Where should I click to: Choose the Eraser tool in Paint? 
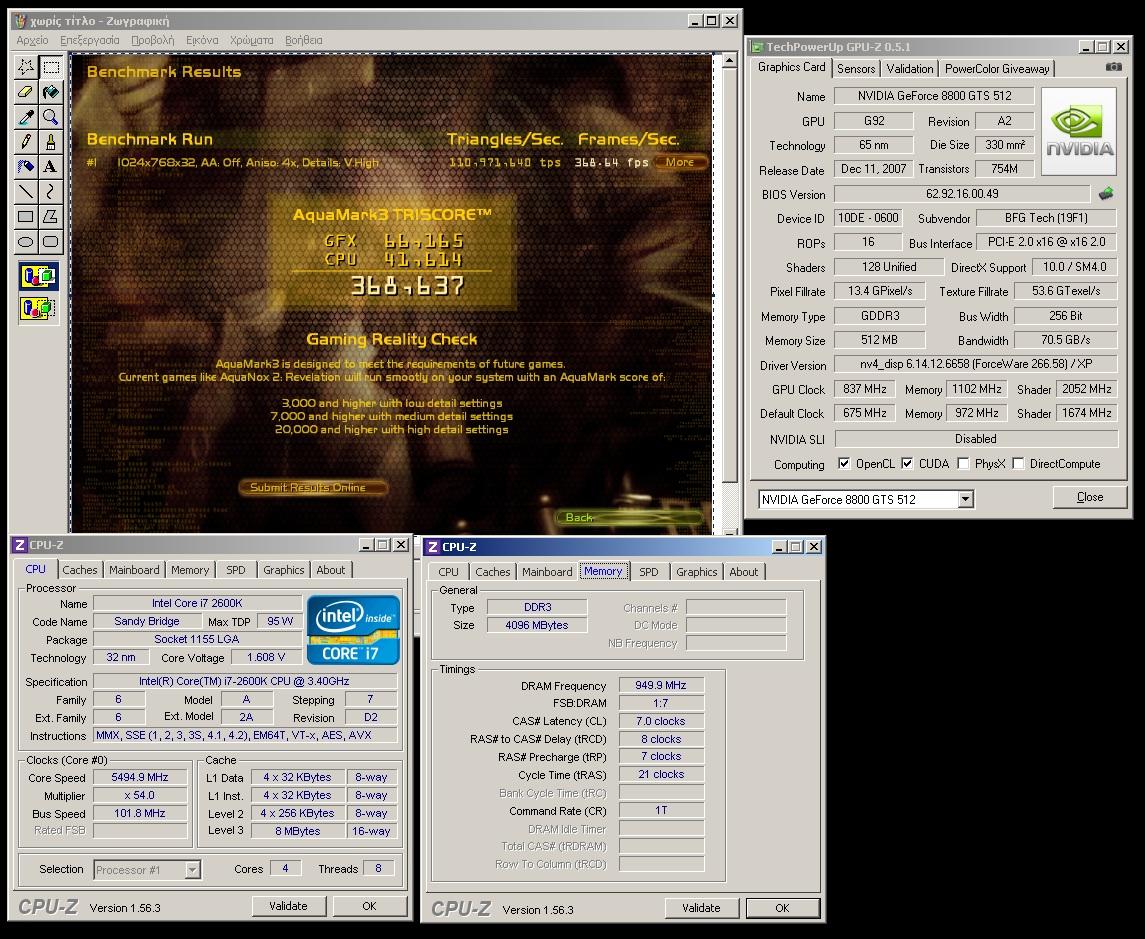click(x=26, y=93)
